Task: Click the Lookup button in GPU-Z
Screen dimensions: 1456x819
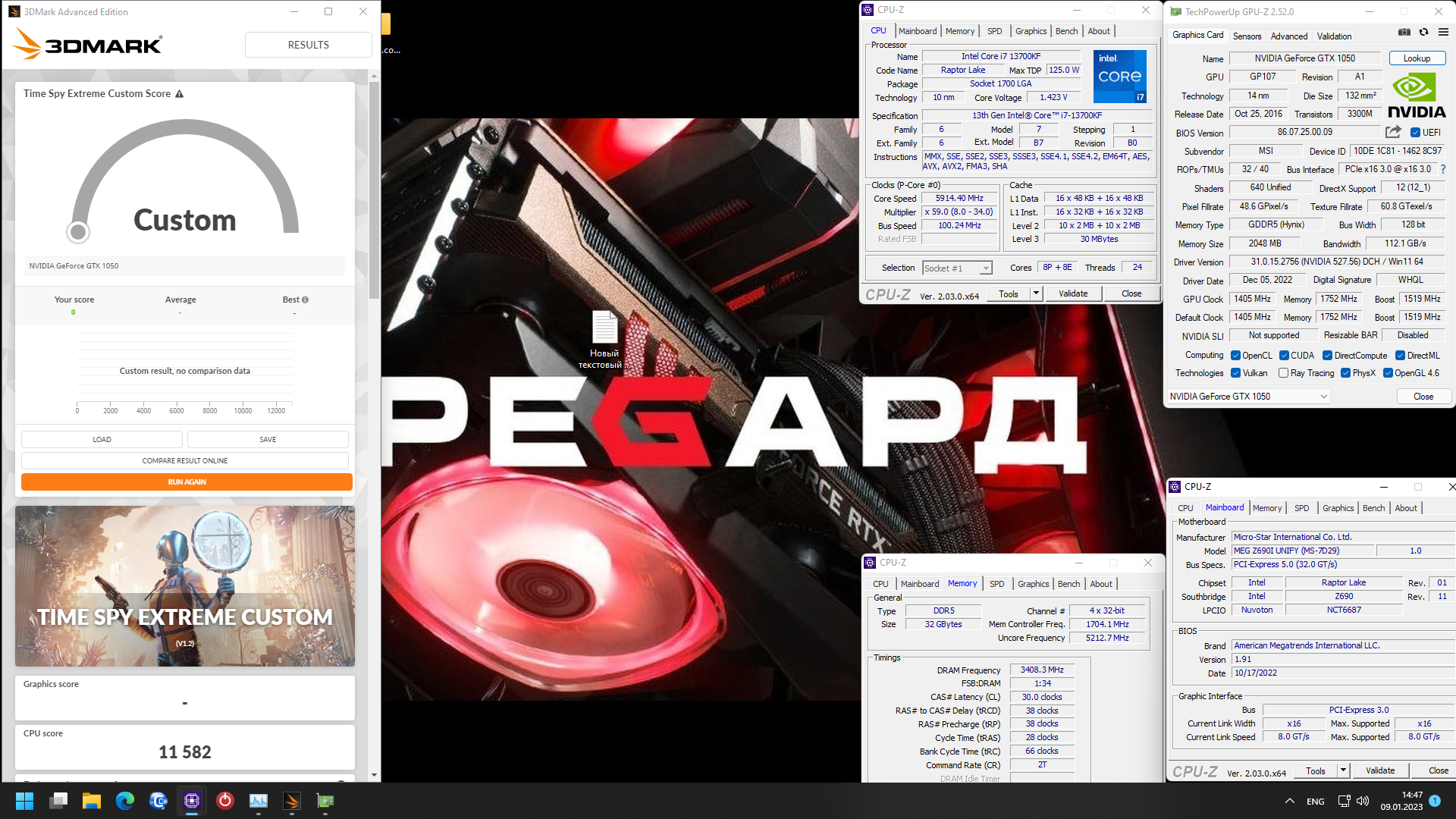Action: (x=1417, y=58)
